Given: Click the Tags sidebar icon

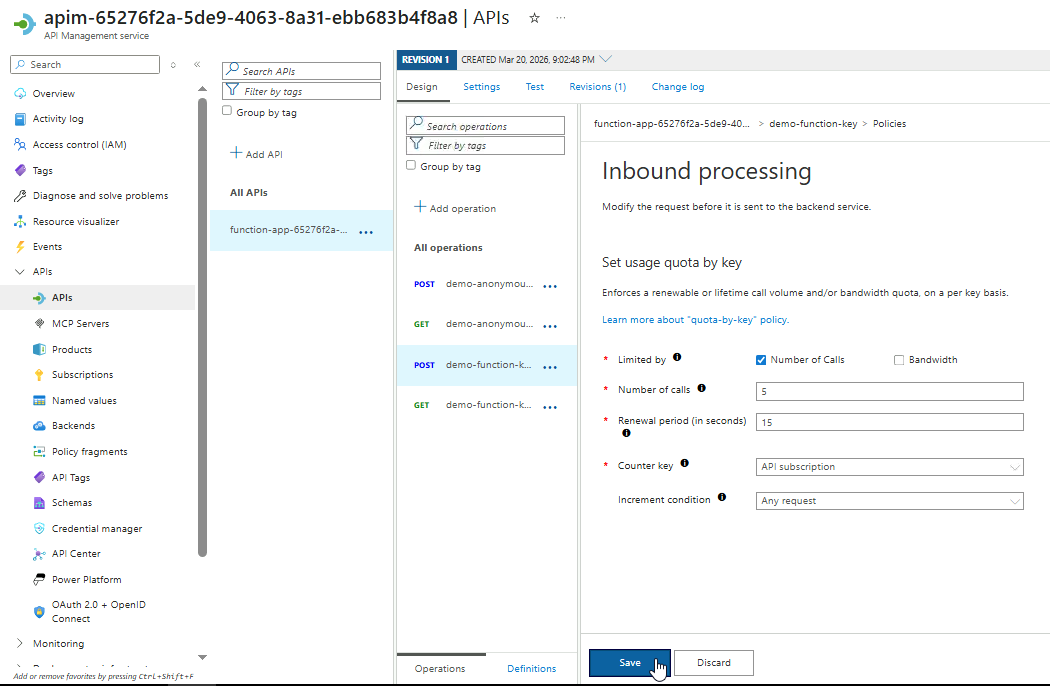Looking at the screenshot, I should 21,170.
